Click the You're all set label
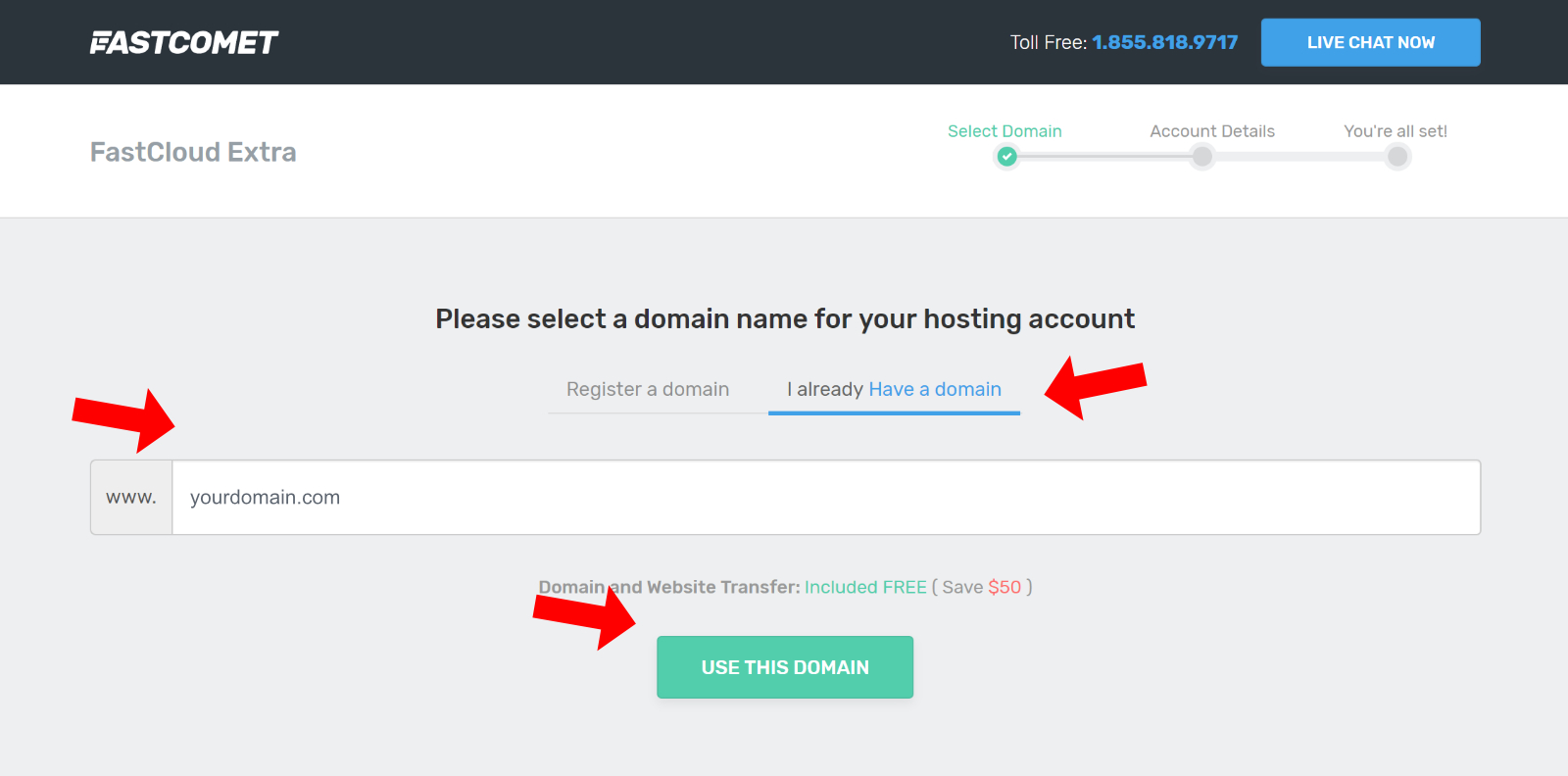The width and height of the screenshot is (1568, 776). click(x=1396, y=131)
